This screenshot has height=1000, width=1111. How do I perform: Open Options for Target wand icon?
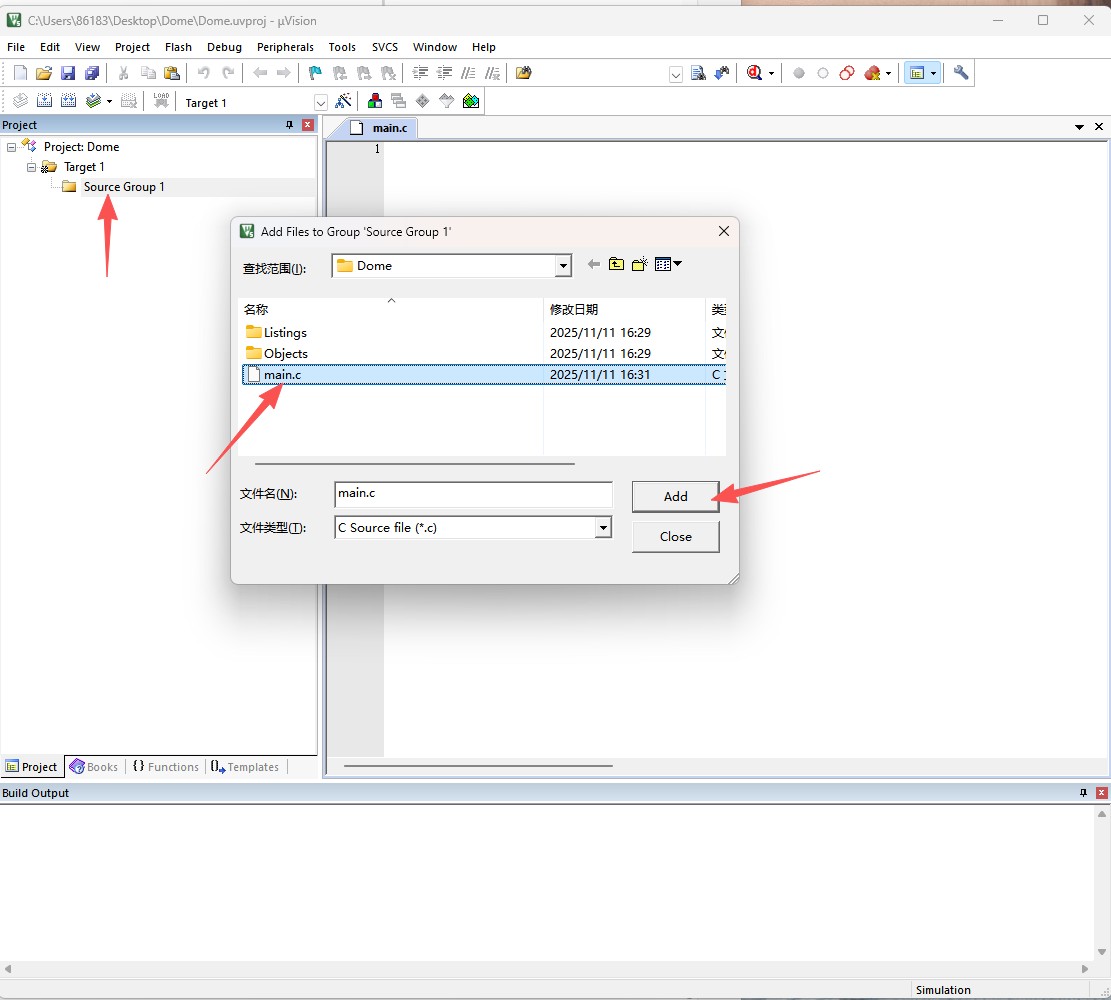tap(343, 102)
